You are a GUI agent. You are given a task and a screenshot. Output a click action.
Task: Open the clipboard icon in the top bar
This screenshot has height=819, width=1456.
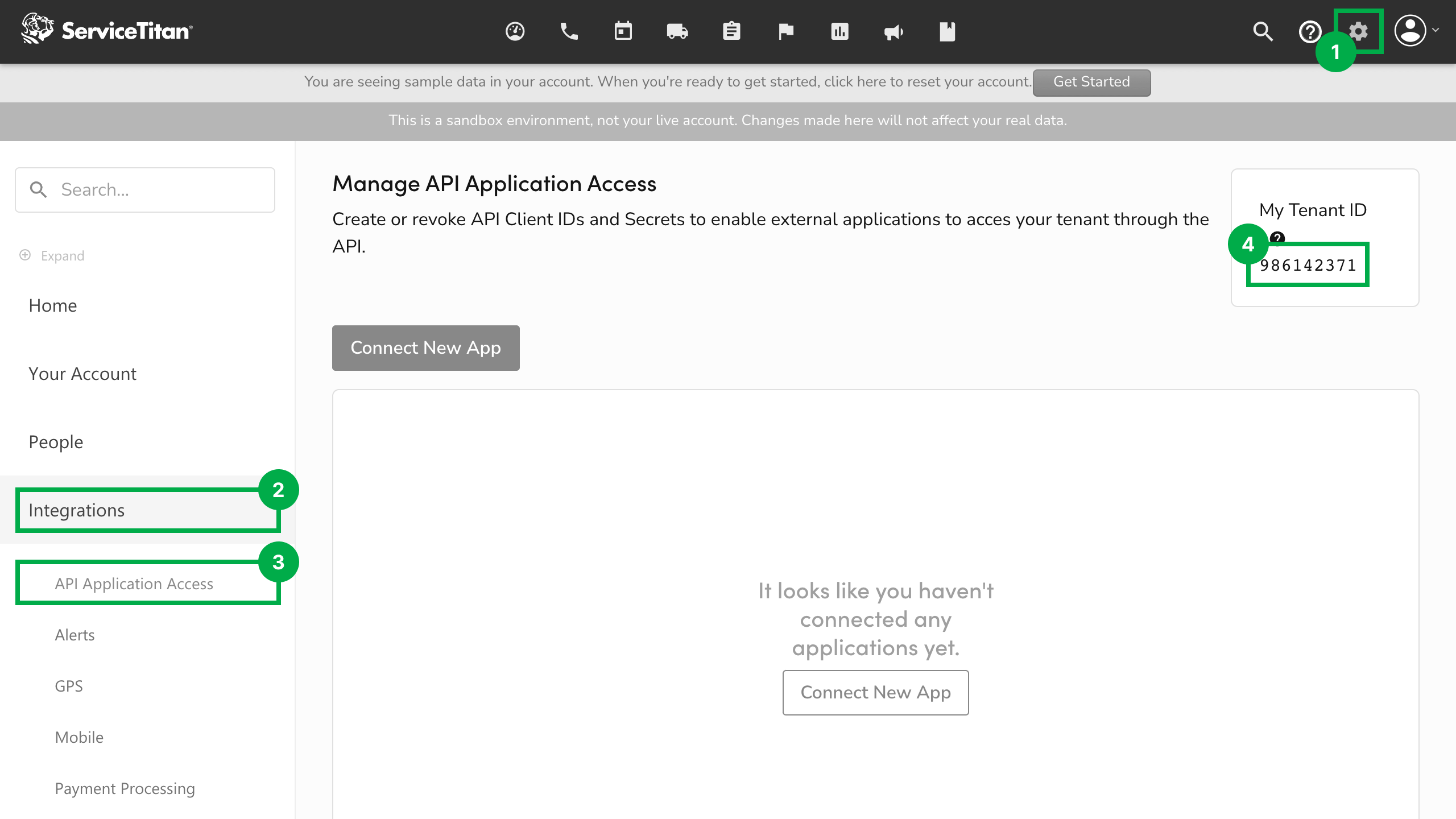(x=731, y=31)
